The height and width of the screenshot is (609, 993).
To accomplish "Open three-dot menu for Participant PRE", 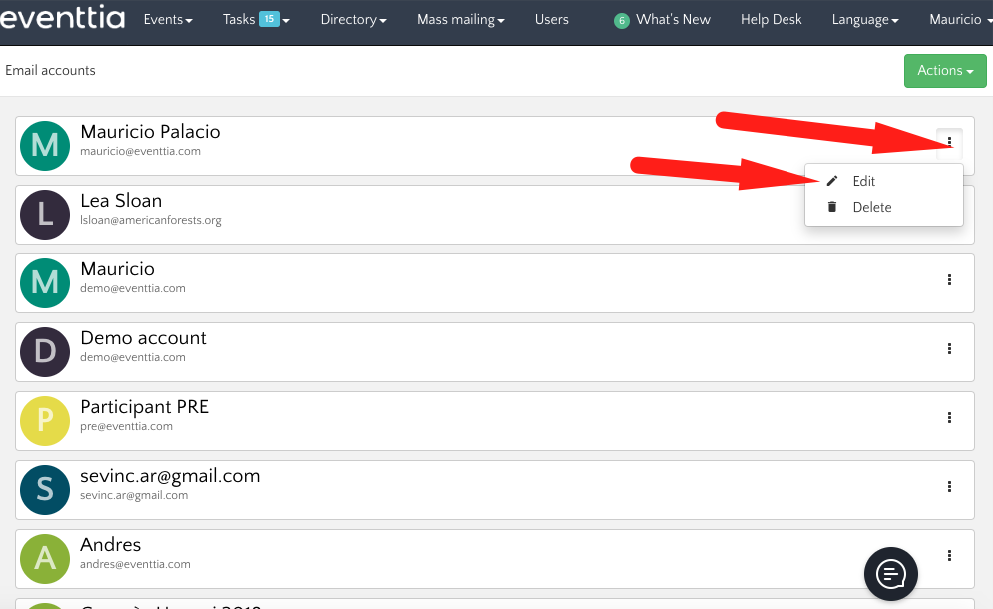I will click(x=949, y=418).
